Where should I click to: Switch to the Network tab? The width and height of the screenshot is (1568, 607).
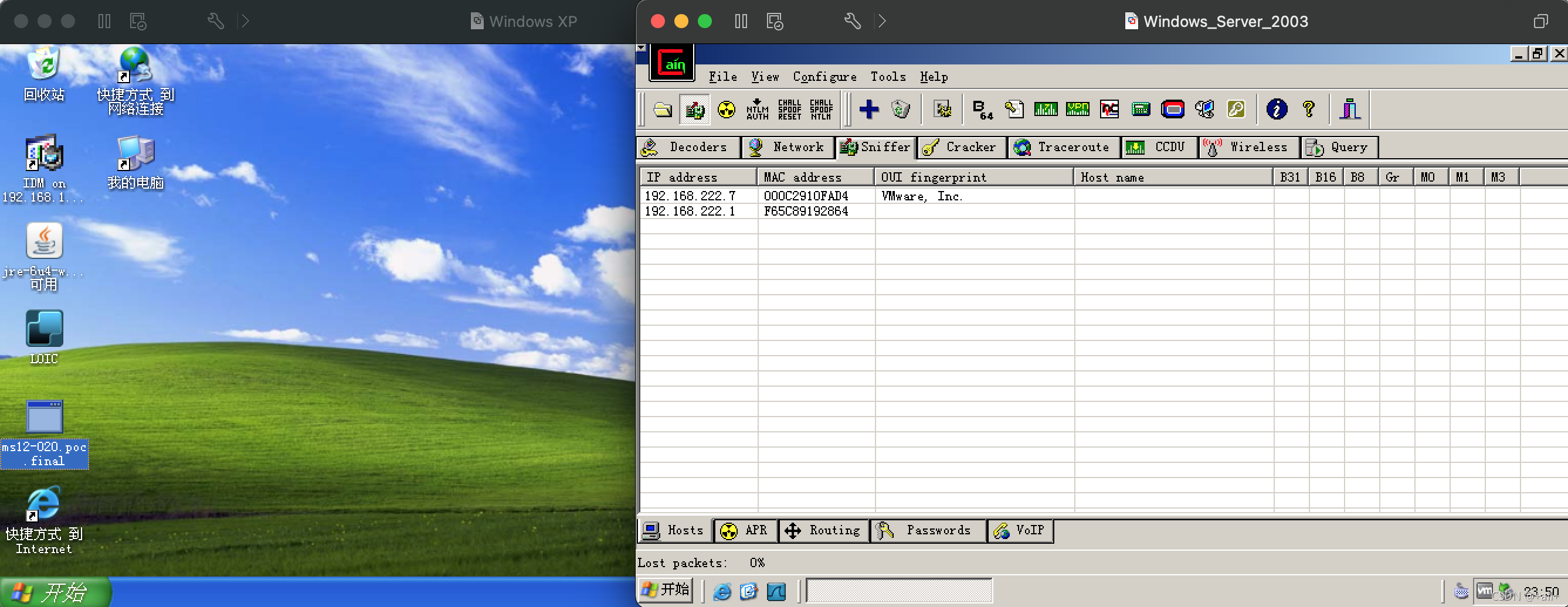pos(787,147)
